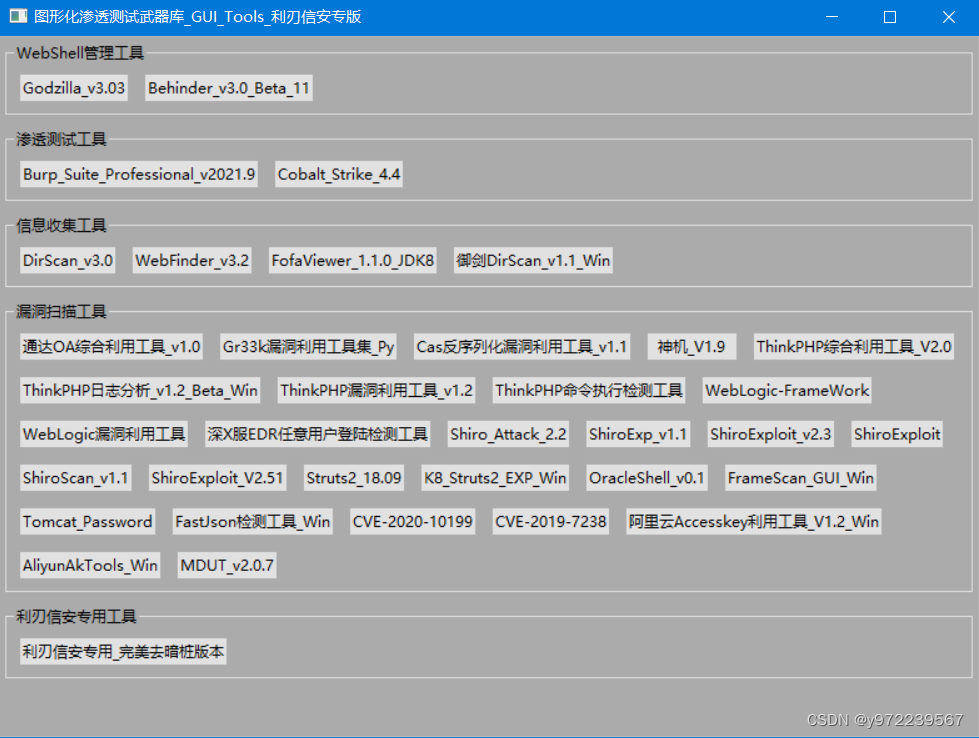Image resolution: width=979 pixels, height=738 pixels.
Task: Start 御剑DirScan_v1.1_Win
Action: tap(533, 260)
